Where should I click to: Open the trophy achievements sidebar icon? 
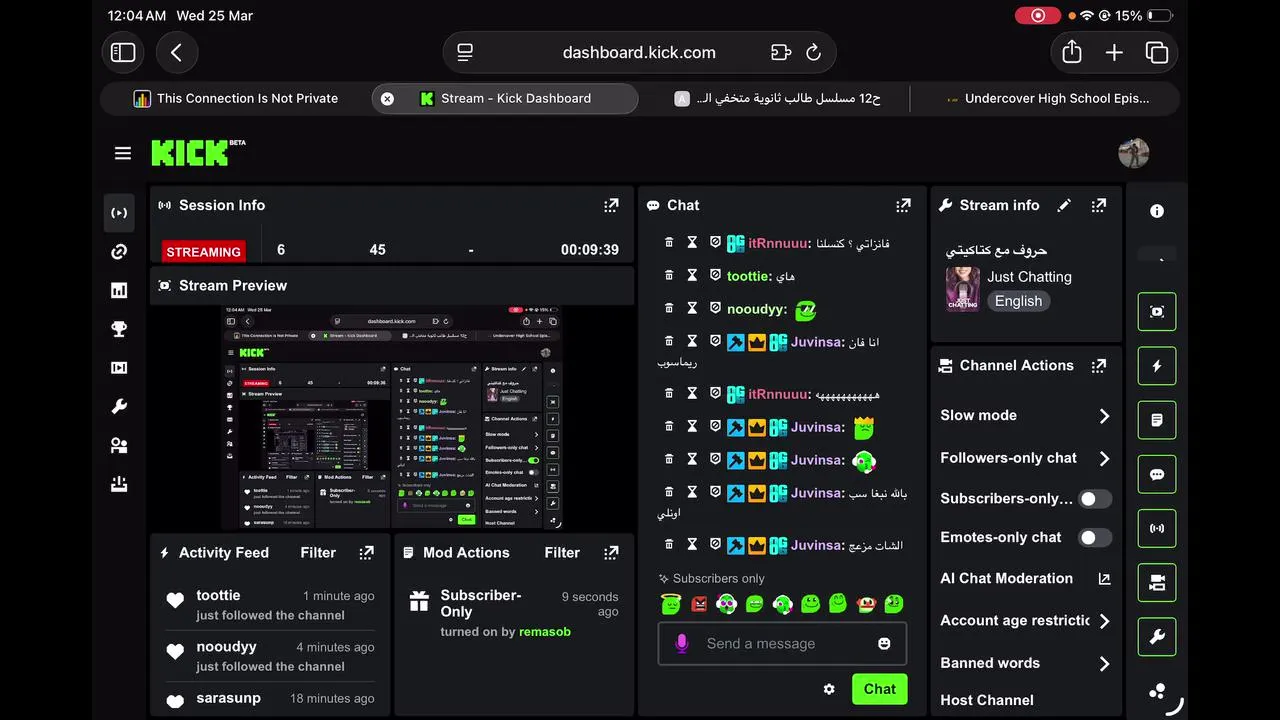coord(119,329)
